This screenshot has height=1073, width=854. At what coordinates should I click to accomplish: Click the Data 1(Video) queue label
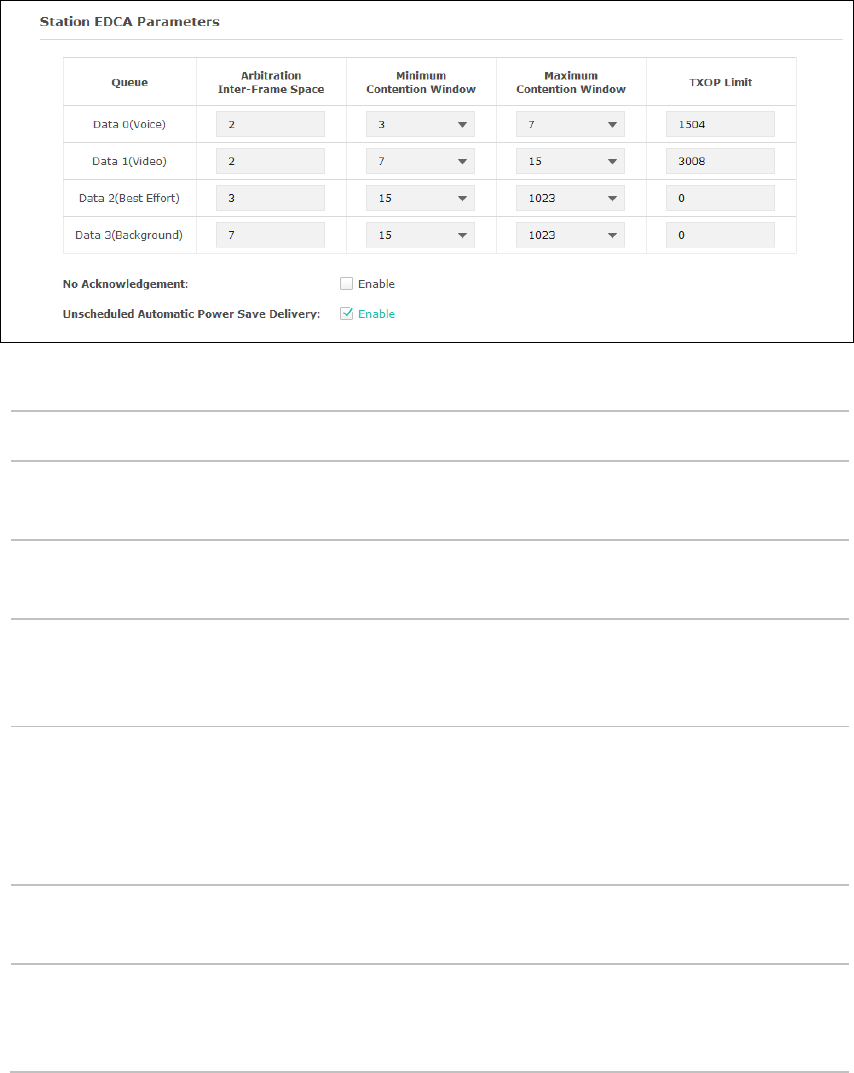pyautogui.click(x=129, y=161)
